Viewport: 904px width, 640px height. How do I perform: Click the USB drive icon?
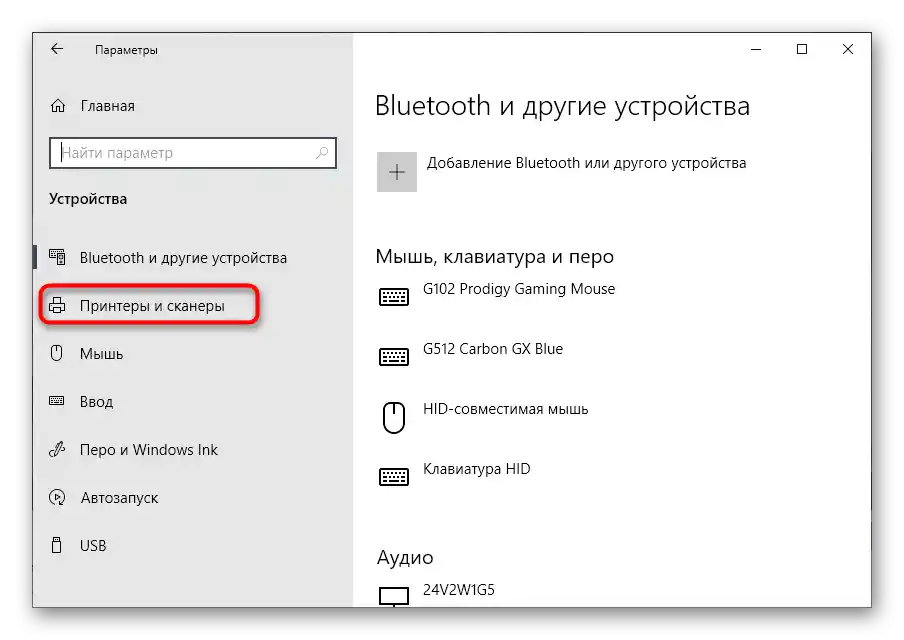56,545
